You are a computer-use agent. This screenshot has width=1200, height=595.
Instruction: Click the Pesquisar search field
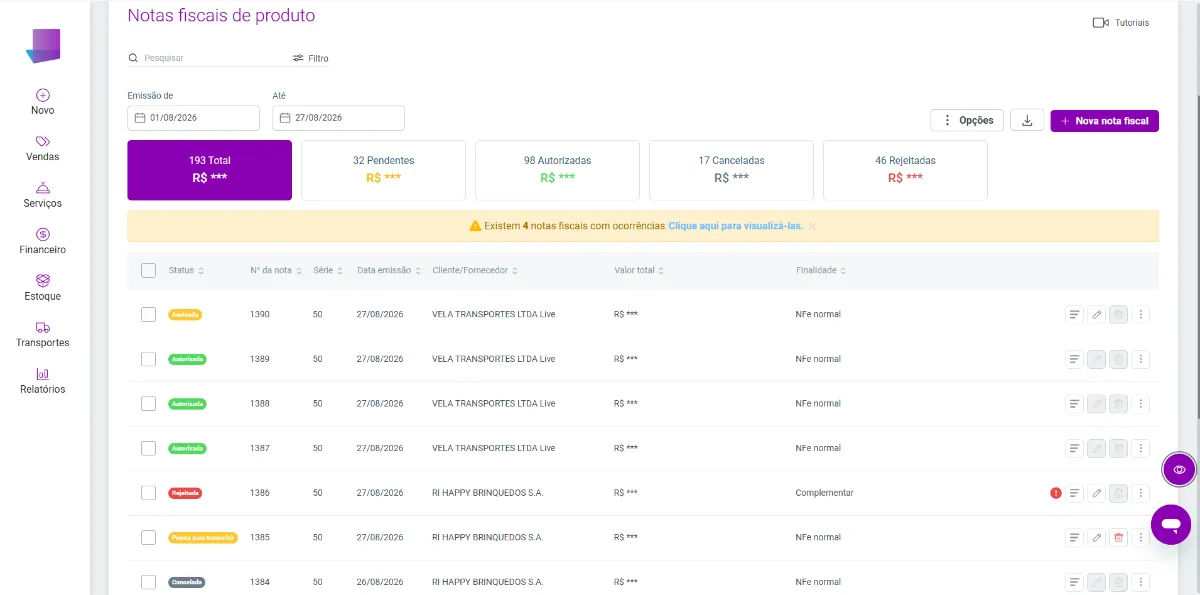pos(205,58)
